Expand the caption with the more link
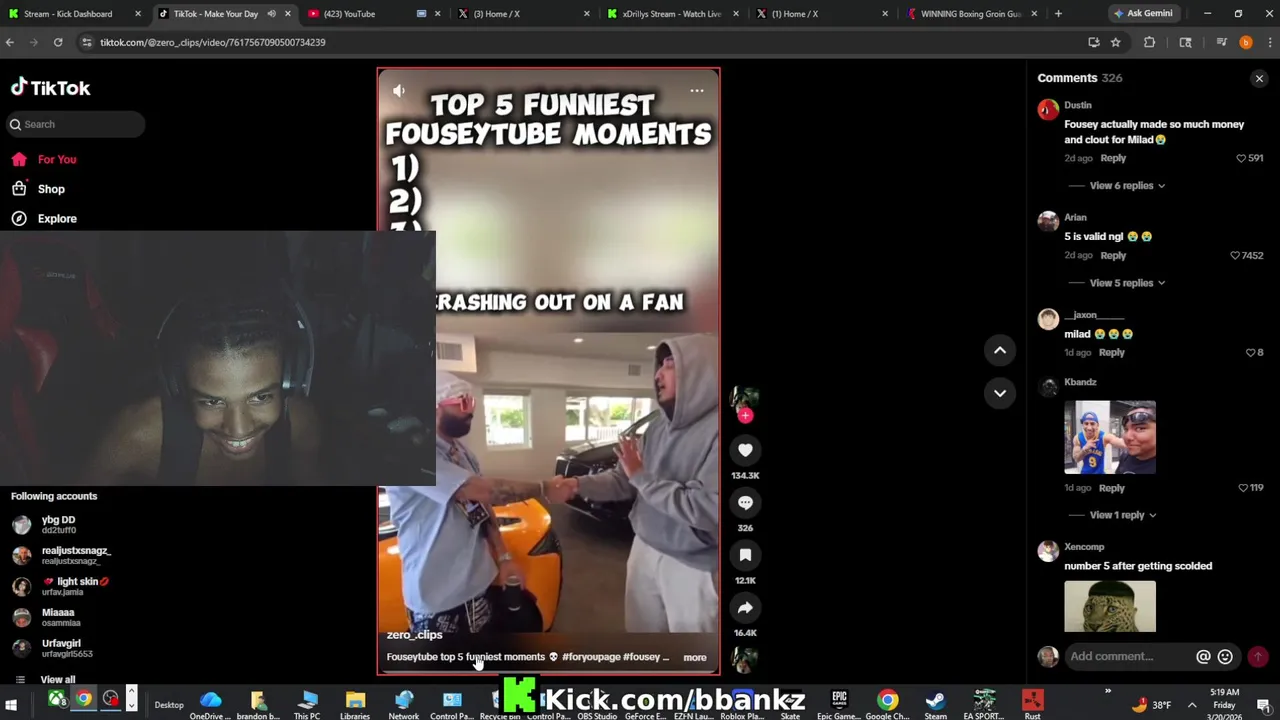1280x720 pixels. pyautogui.click(x=694, y=658)
